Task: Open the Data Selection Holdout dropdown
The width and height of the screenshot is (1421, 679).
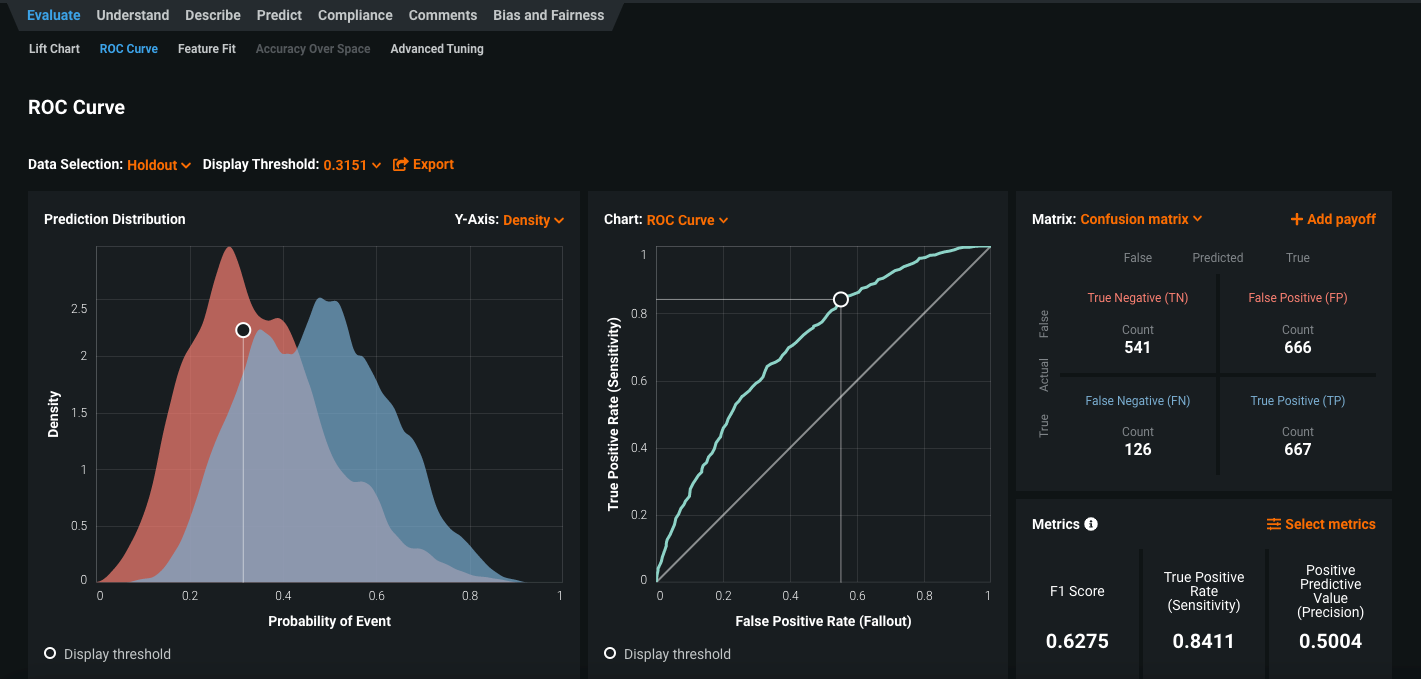Action: pos(158,165)
